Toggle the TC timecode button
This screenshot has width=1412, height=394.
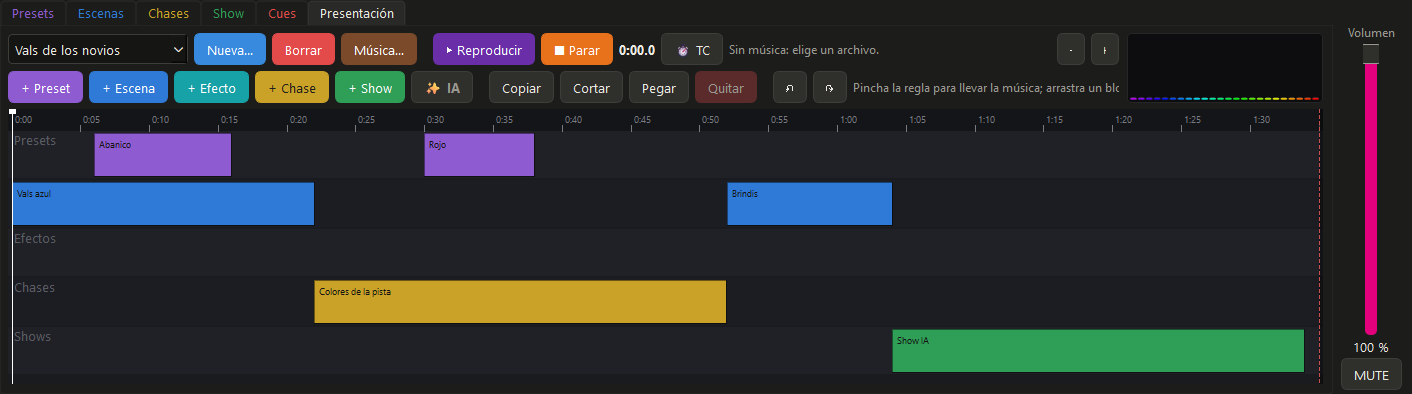692,49
